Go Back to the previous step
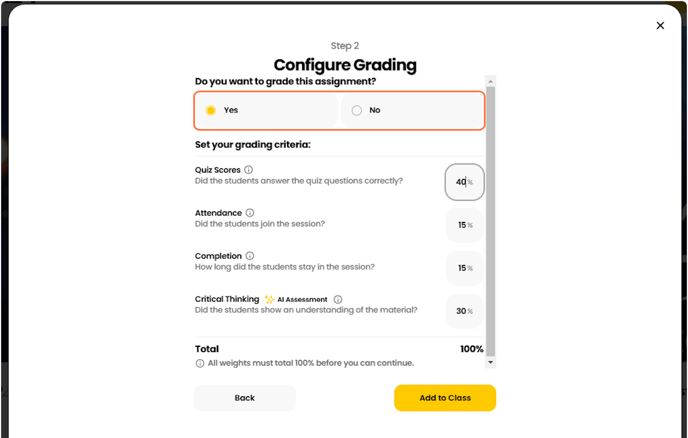 click(x=245, y=398)
